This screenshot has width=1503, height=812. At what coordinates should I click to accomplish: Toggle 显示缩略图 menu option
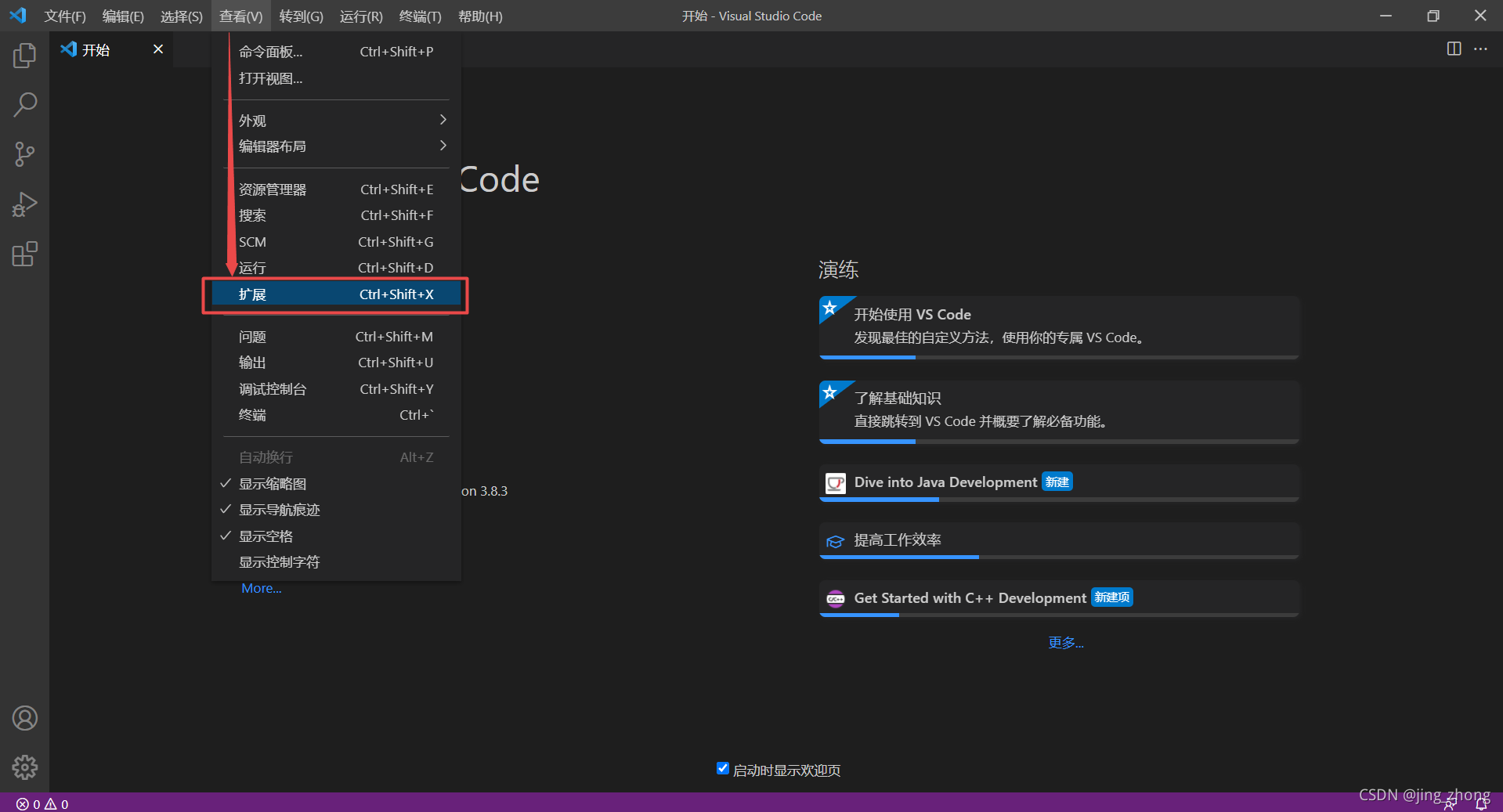point(336,484)
